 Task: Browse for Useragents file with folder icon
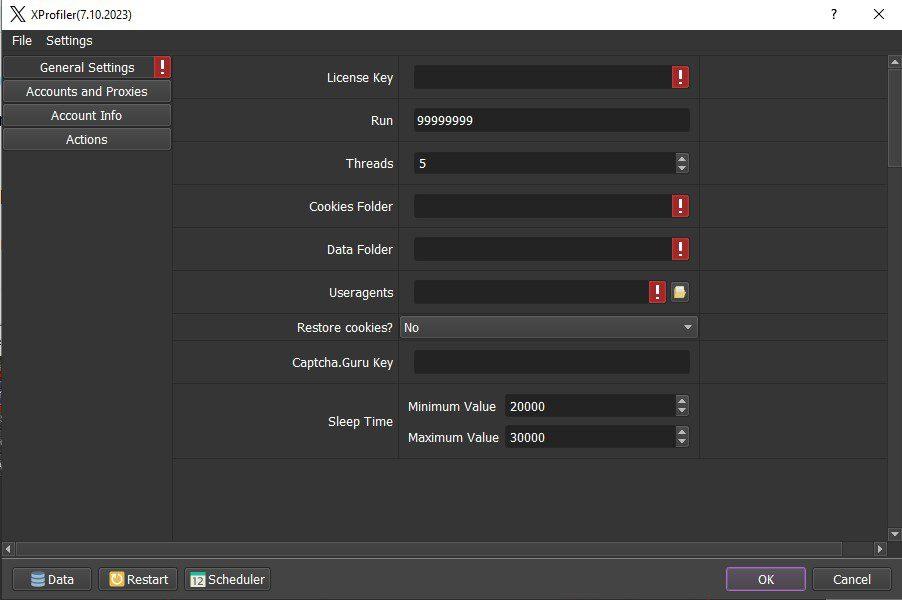pos(679,292)
